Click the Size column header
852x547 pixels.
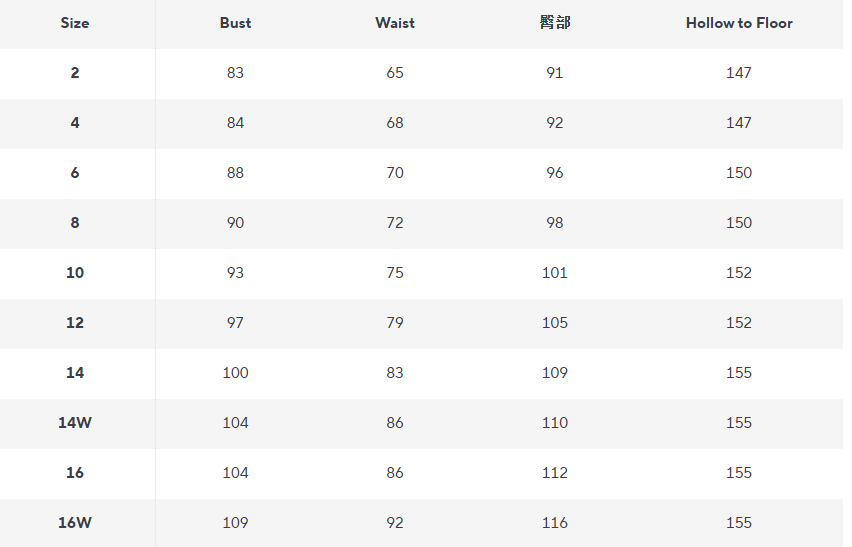tap(75, 23)
